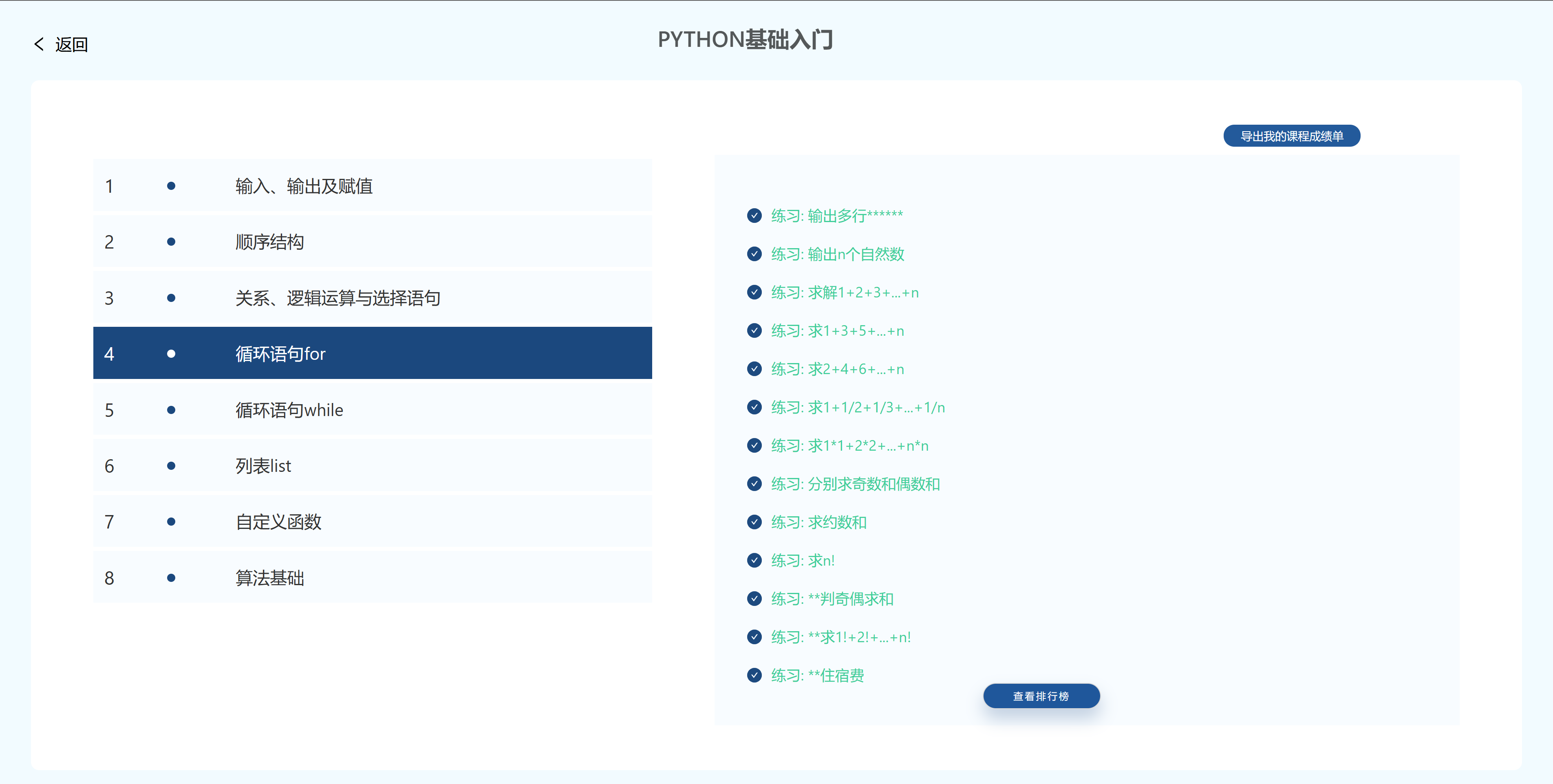Click bullet dot in chapter 4 row

[x=171, y=354]
